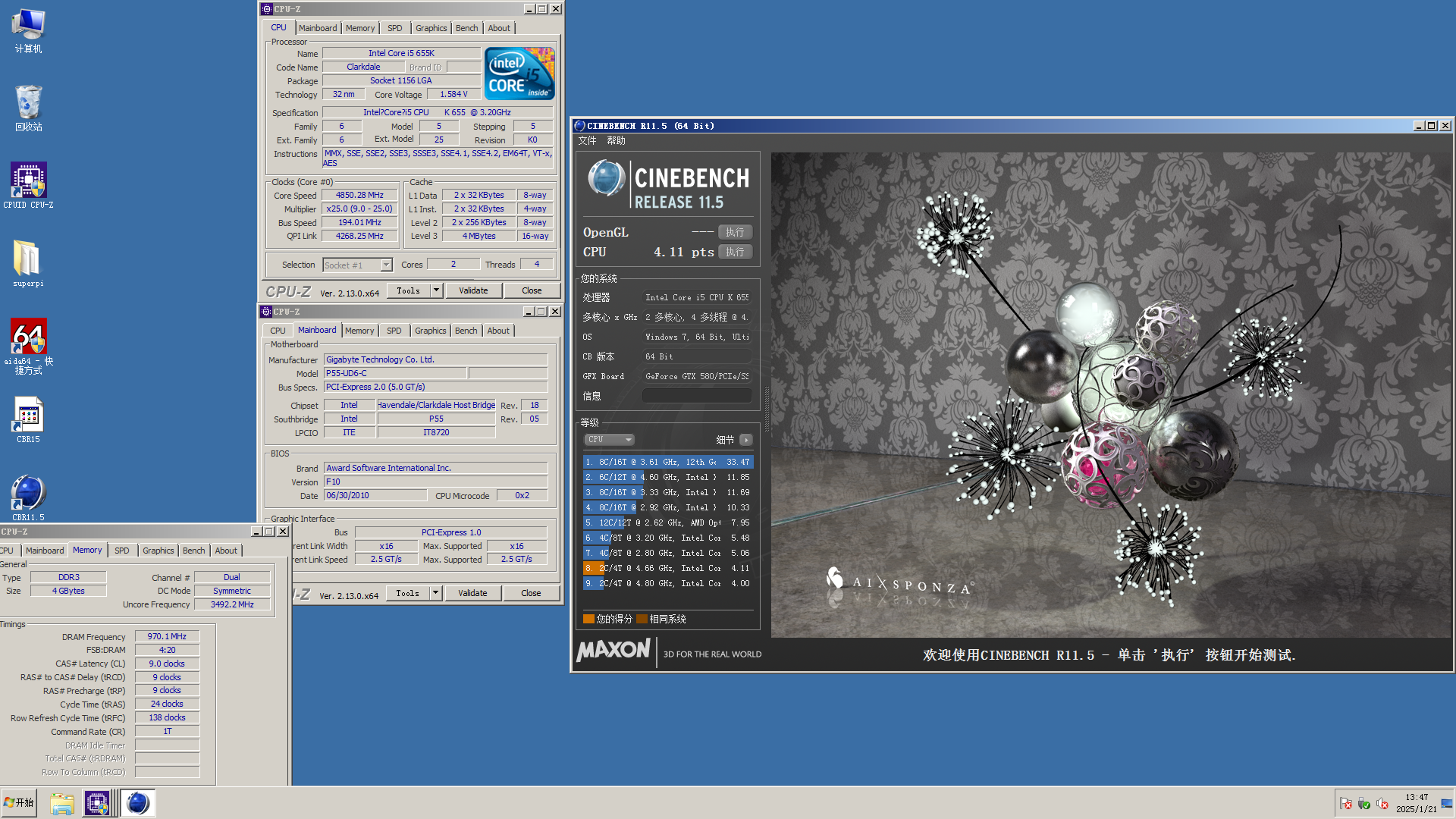The width and height of the screenshot is (1456, 819).
Task: Launch CPUID CPU-Z desktop shortcut
Action: 28,186
